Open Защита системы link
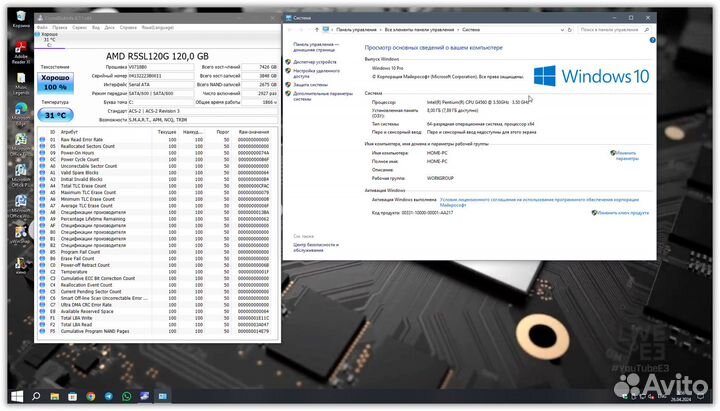Screen dimensions: 720x411 point(310,85)
